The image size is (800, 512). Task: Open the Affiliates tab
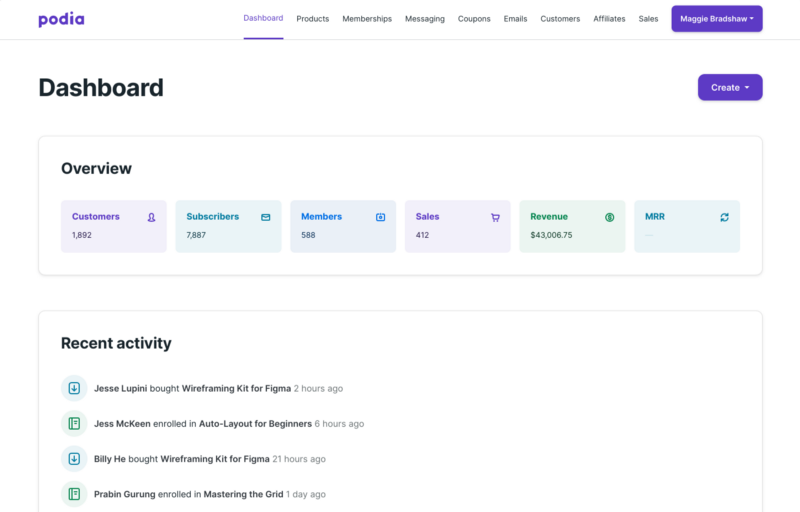tap(609, 19)
